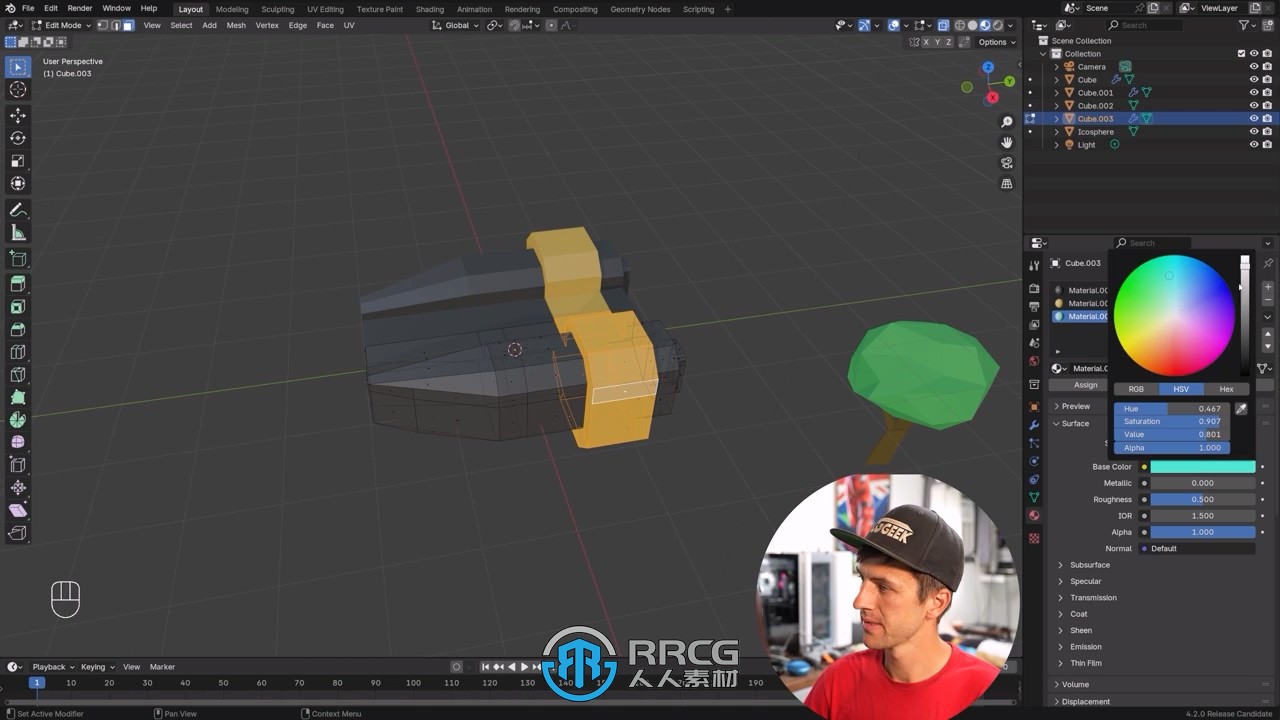Image resolution: width=1280 pixels, height=720 pixels.
Task: Hide Cube.001 in the viewport
Action: click(x=1254, y=93)
